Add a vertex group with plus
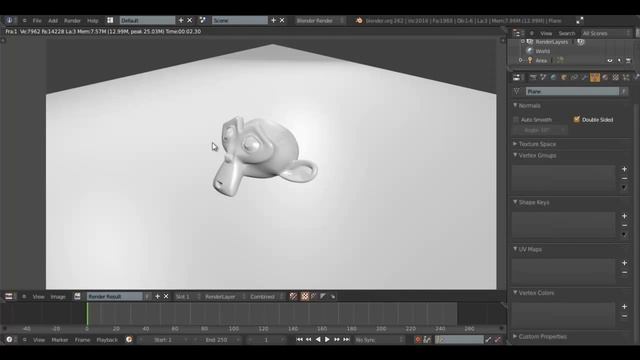 click(x=624, y=169)
